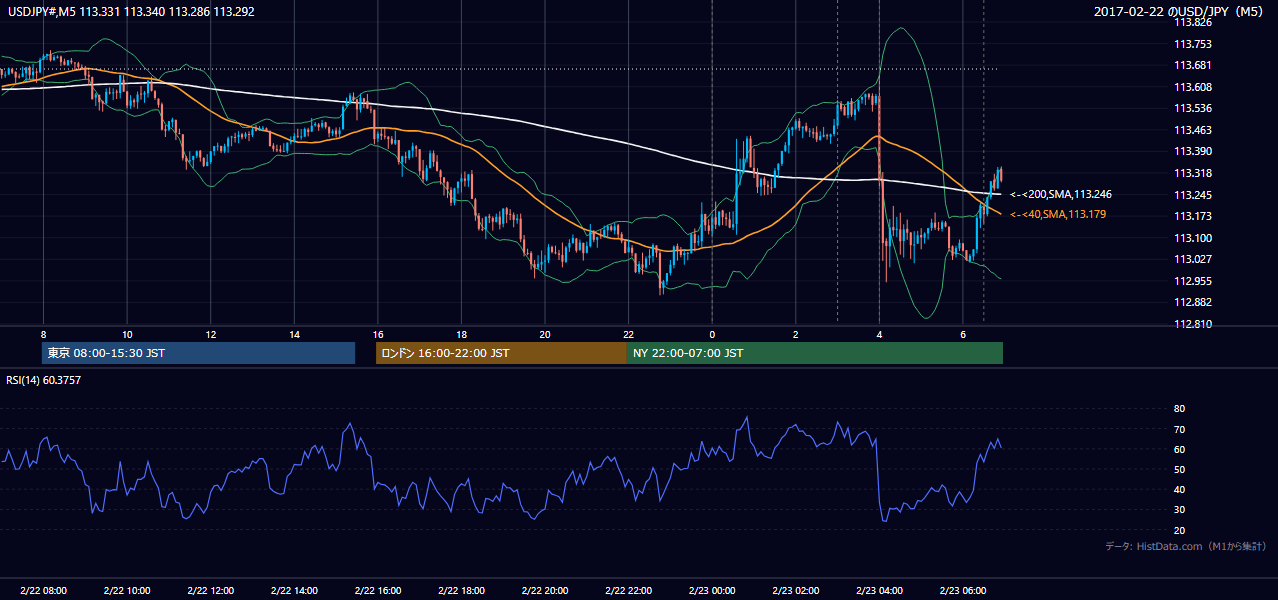Screen dimensions: 1278x600
Task: Click price axis value 113.173
Action: [1194, 216]
